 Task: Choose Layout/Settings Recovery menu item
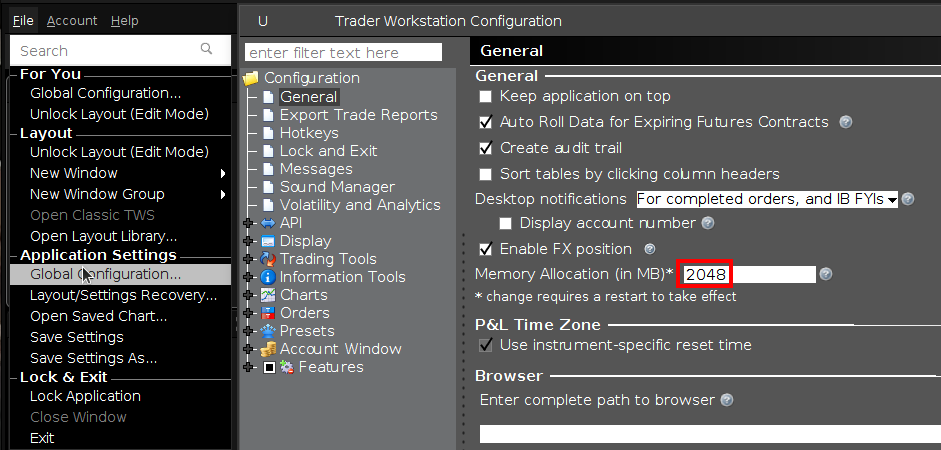point(121,295)
